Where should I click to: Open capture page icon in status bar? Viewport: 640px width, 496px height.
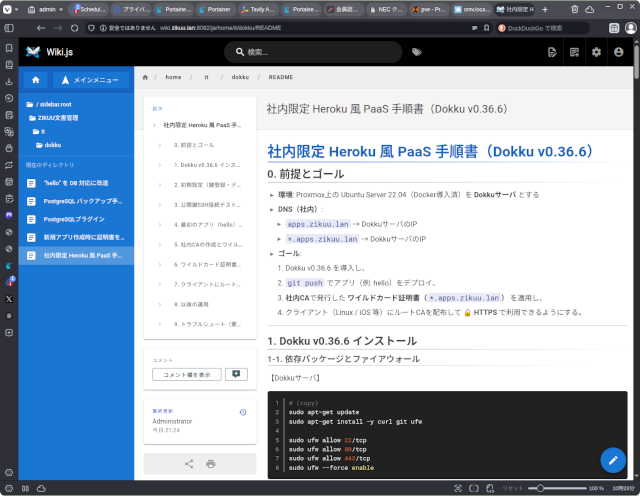[458, 488]
